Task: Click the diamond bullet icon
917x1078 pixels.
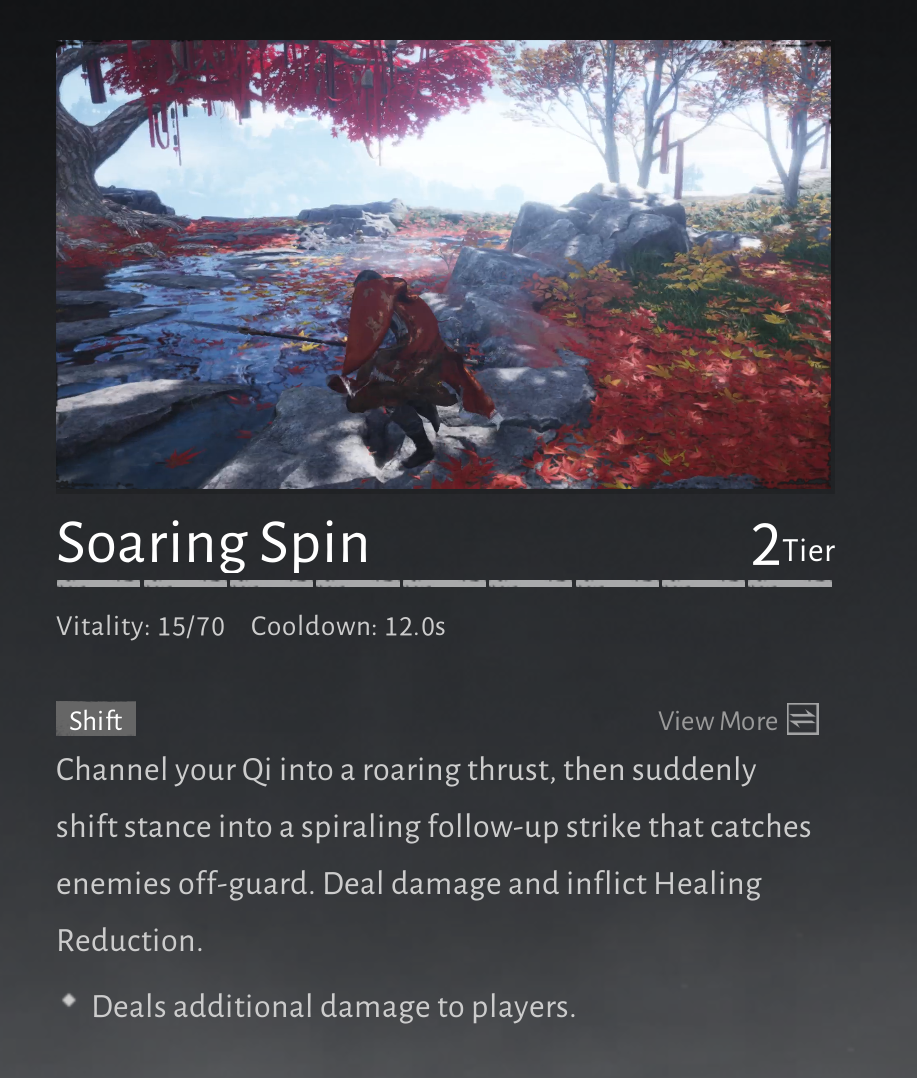Action: tap(69, 1000)
